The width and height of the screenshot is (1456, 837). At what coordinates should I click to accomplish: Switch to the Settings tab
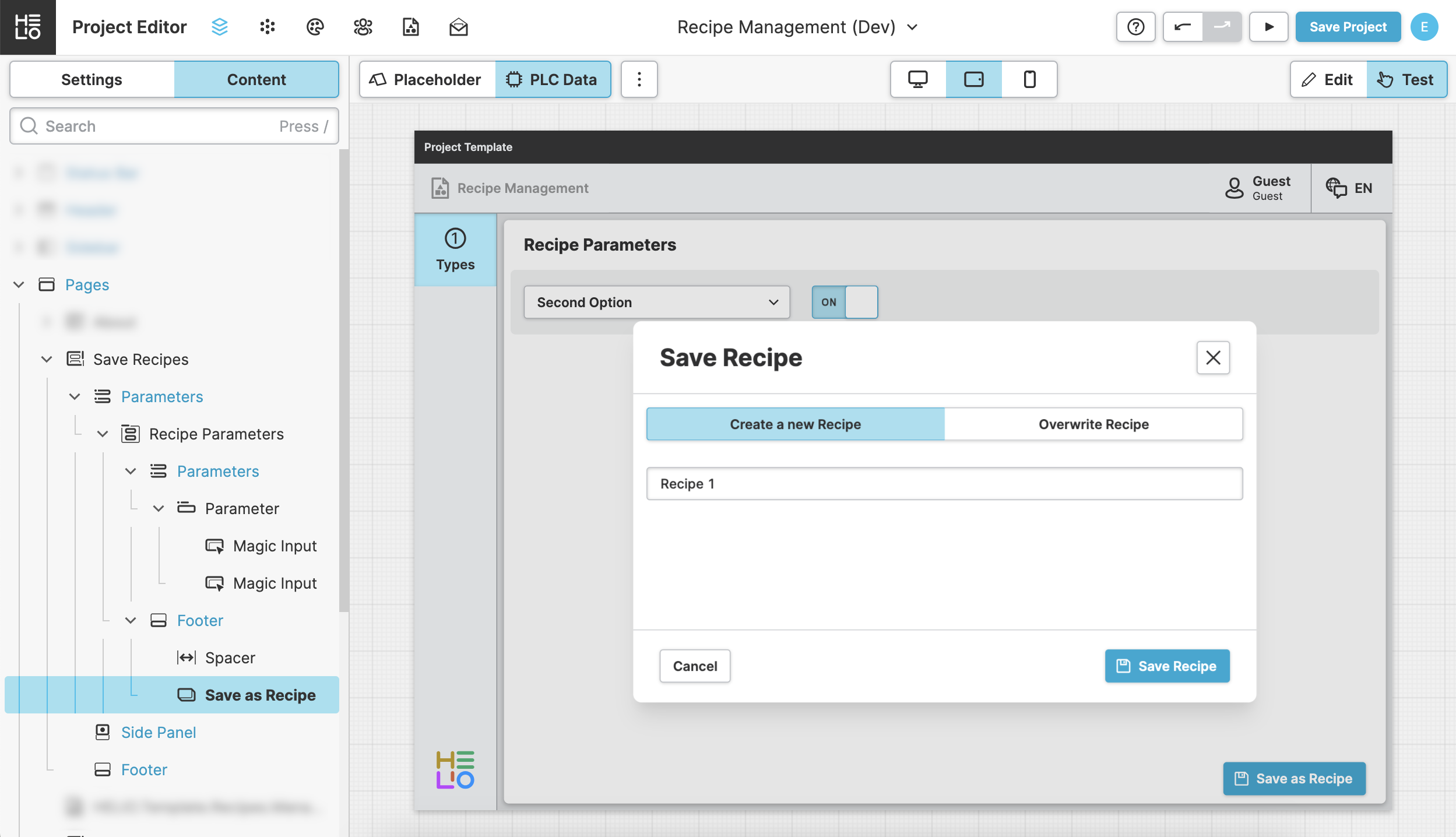point(92,79)
